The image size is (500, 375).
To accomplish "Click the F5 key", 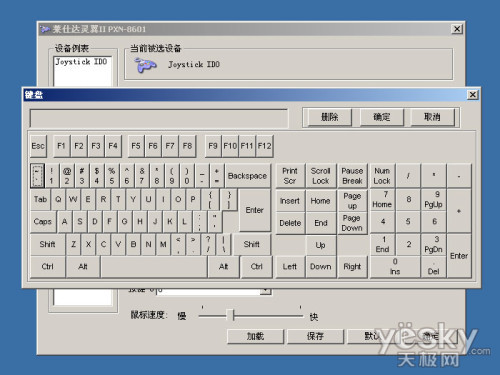I will click(136, 146).
